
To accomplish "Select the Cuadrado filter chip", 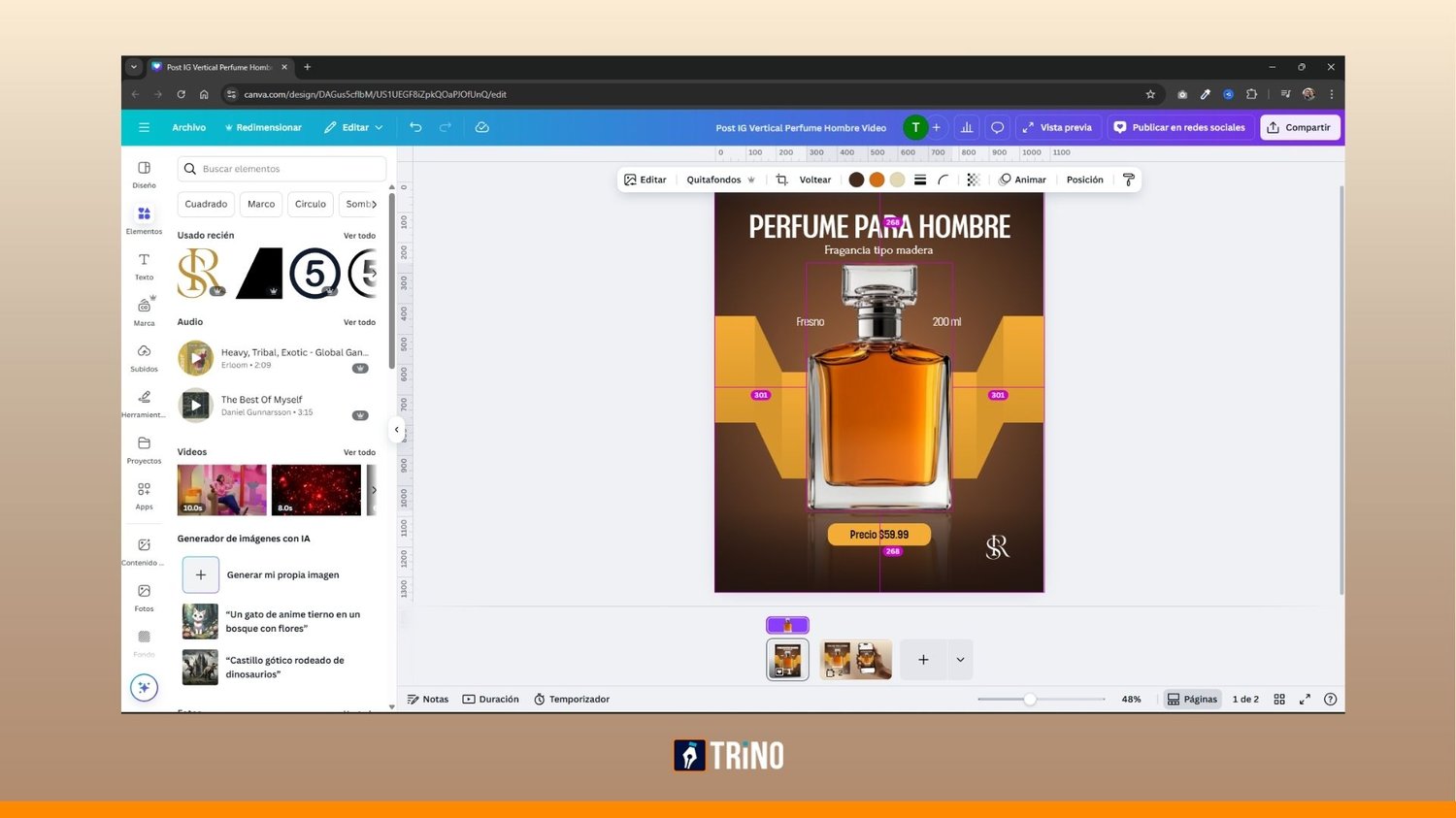I will click(x=206, y=204).
